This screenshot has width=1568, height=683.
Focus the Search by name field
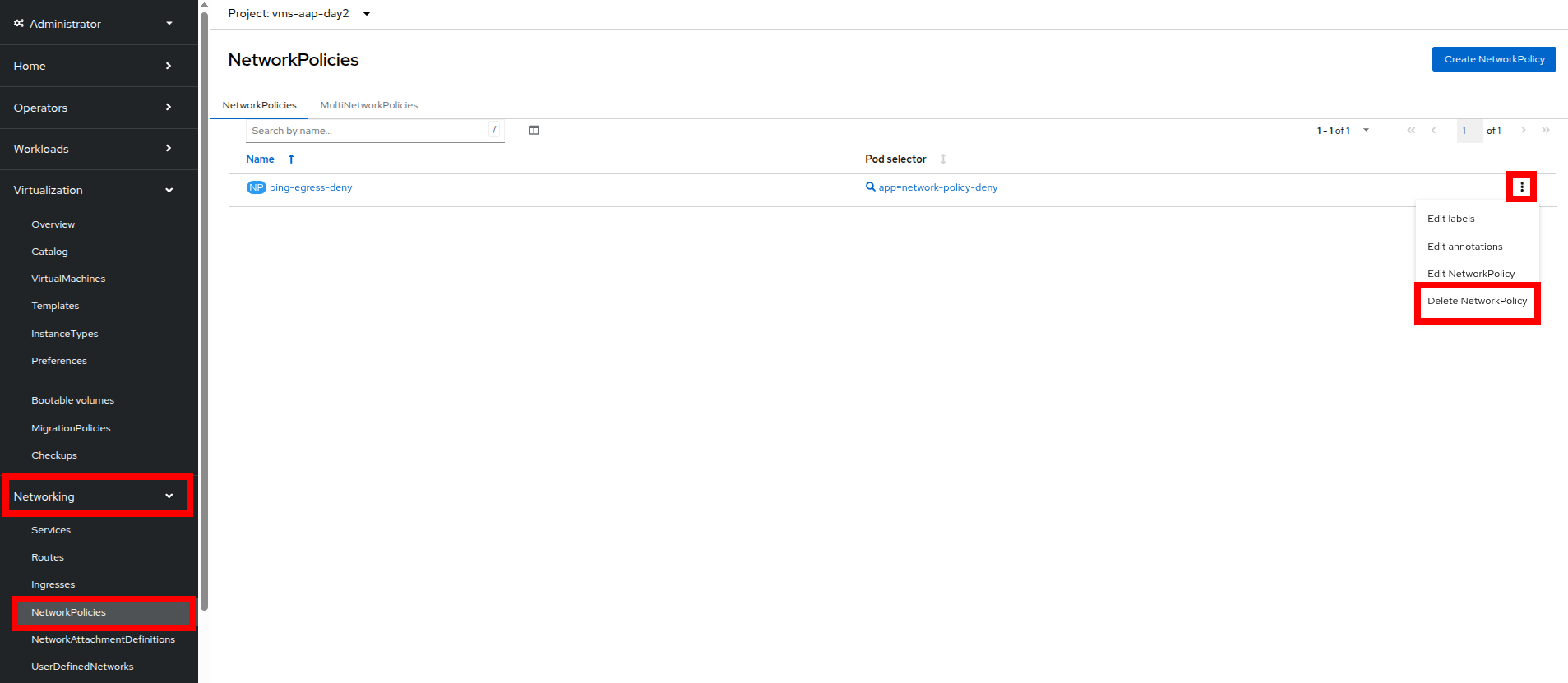point(368,131)
